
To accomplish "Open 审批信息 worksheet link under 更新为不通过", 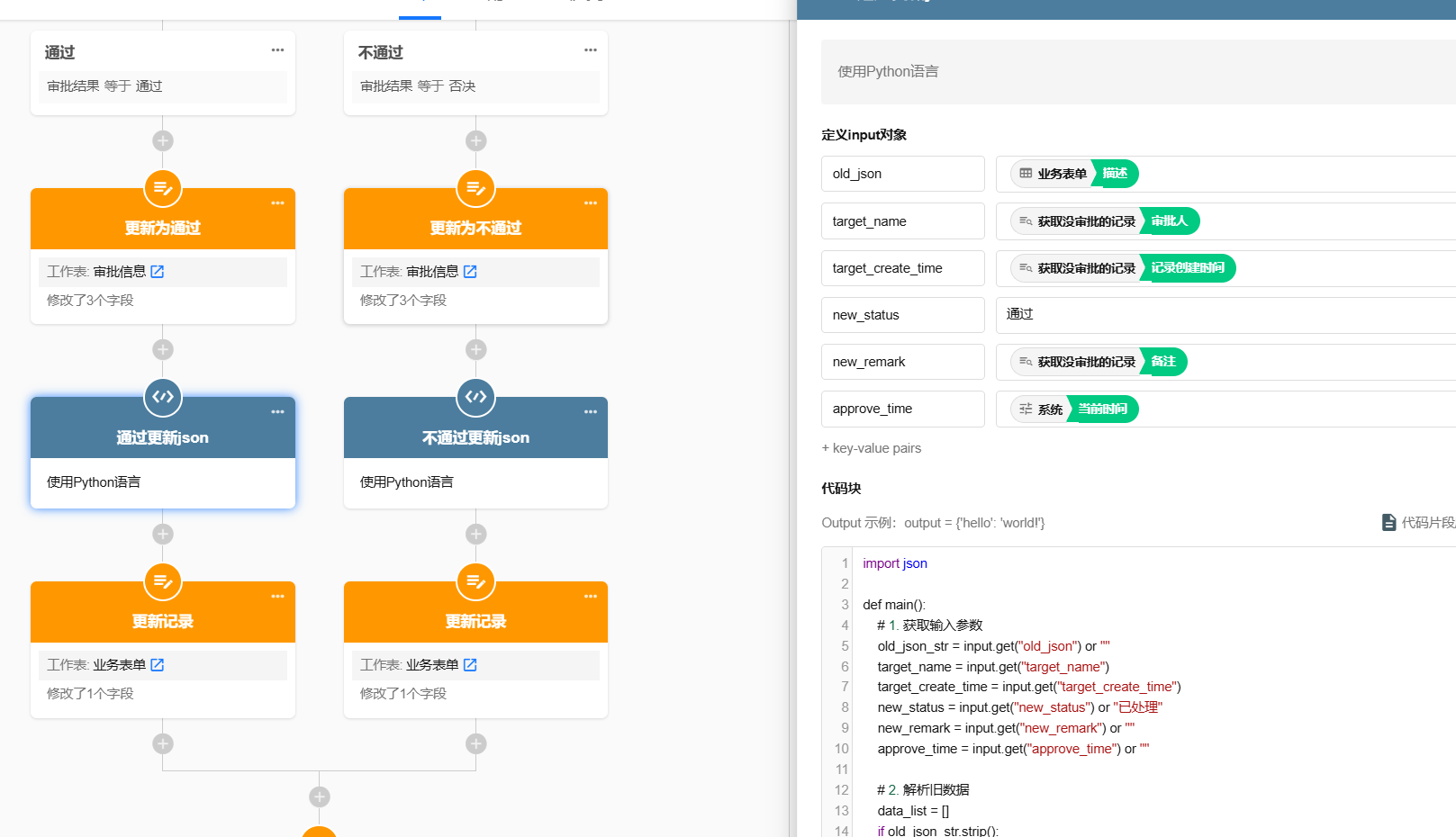I will coord(470,272).
